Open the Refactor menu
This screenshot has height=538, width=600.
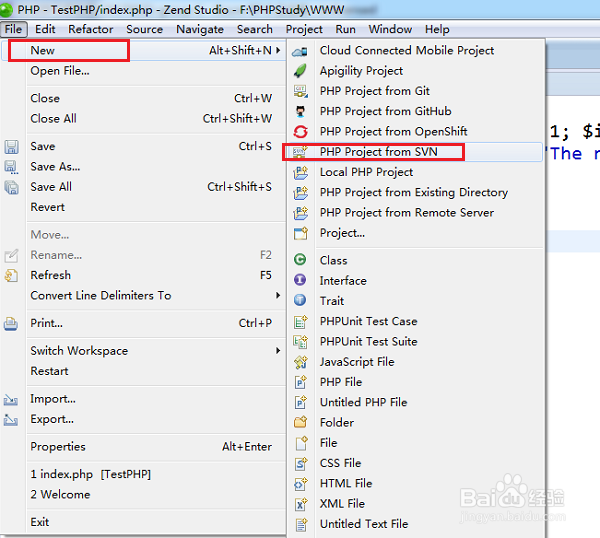91,29
